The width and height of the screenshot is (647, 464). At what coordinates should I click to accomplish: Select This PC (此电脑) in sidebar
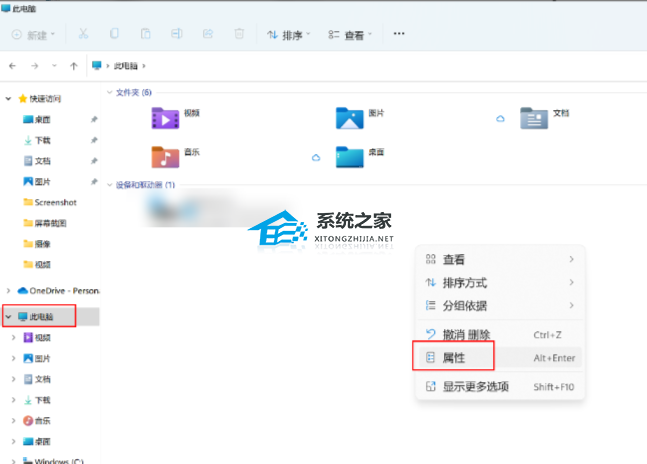pyautogui.click(x=36, y=317)
